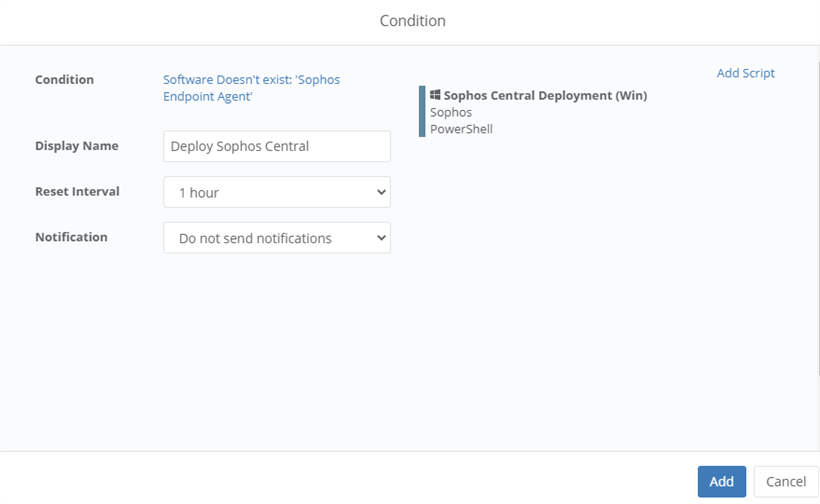This screenshot has width=820, height=504.
Task: Click the Condition dialog title at top
Action: click(412, 20)
